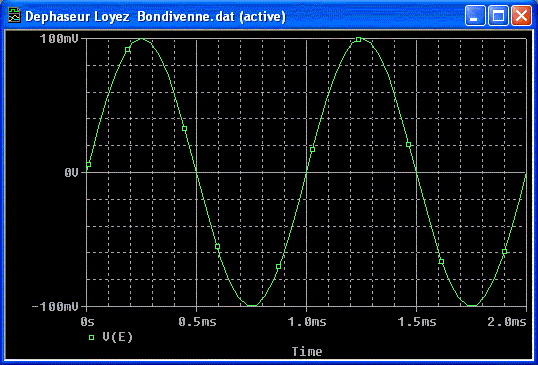Click the -100mV y-axis label
This screenshot has height=365, width=538.
(55, 306)
